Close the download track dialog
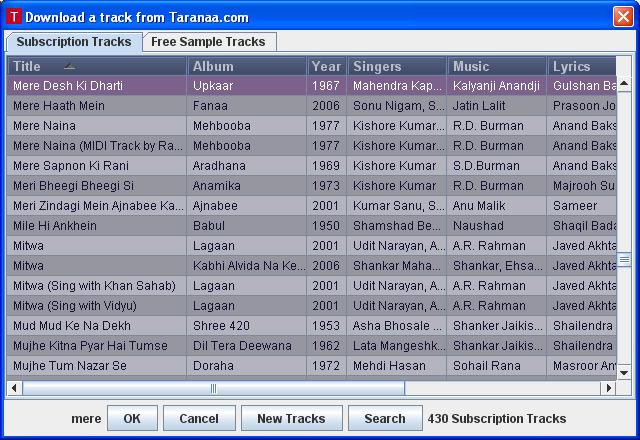 pyautogui.click(x=621, y=17)
